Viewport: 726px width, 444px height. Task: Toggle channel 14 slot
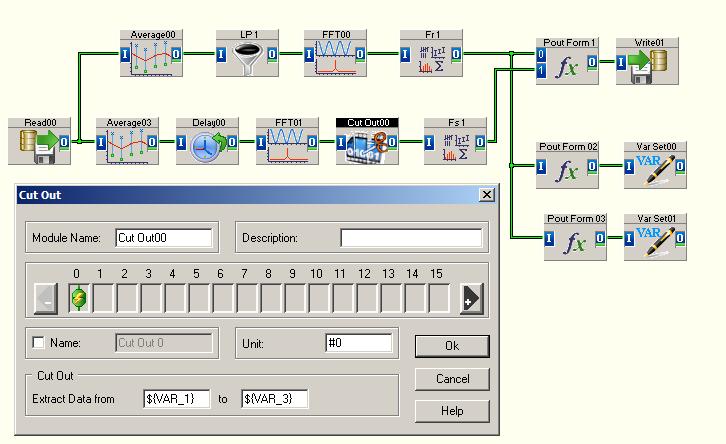(416, 299)
